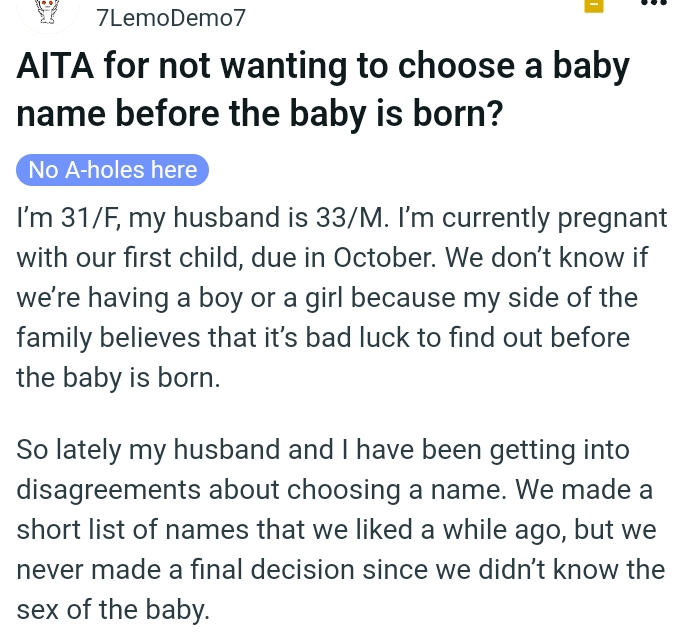Open the AITA baby name post title

click(x=323, y=90)
